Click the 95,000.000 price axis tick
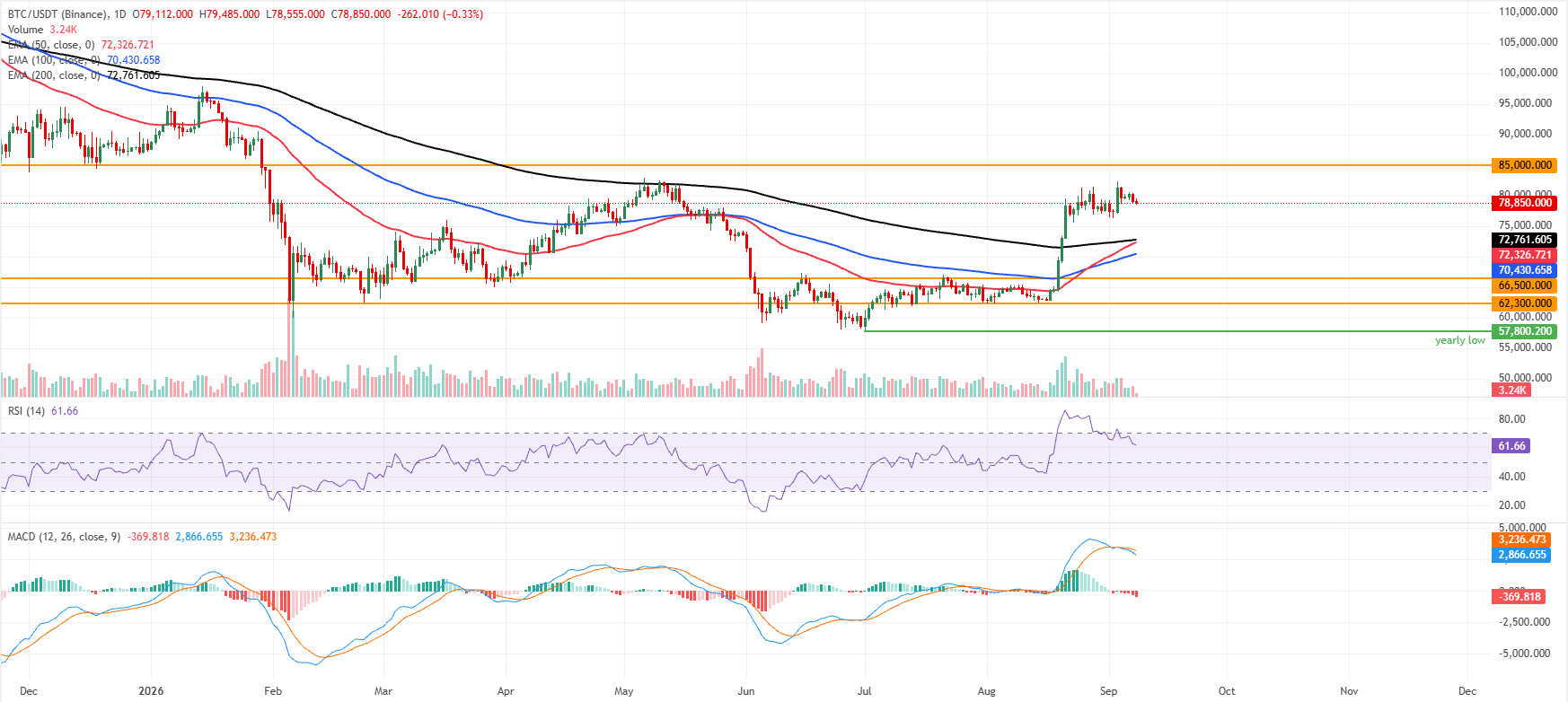The image size is (1568, 702). click(1525, 103)
